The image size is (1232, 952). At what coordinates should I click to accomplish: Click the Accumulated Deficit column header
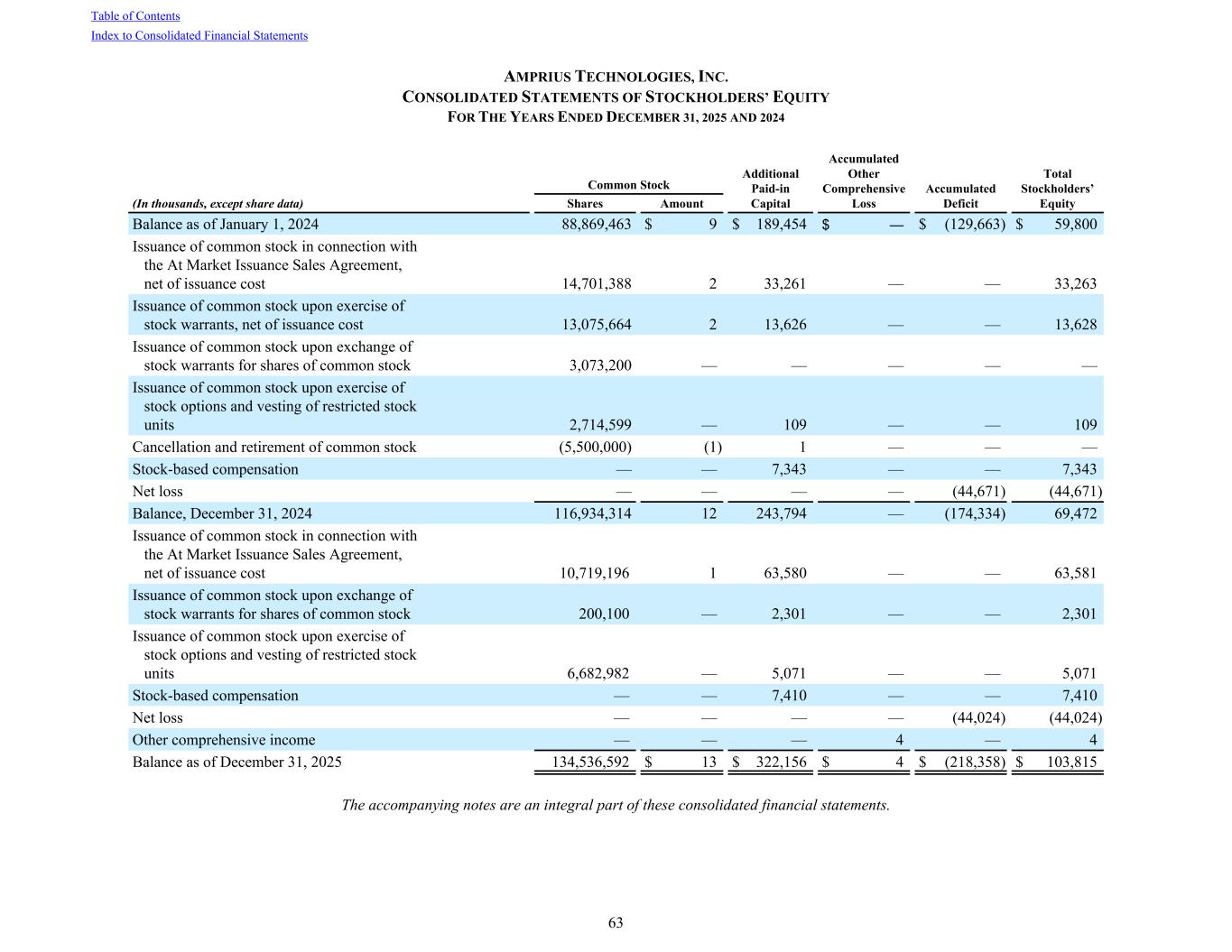point(960,196)
